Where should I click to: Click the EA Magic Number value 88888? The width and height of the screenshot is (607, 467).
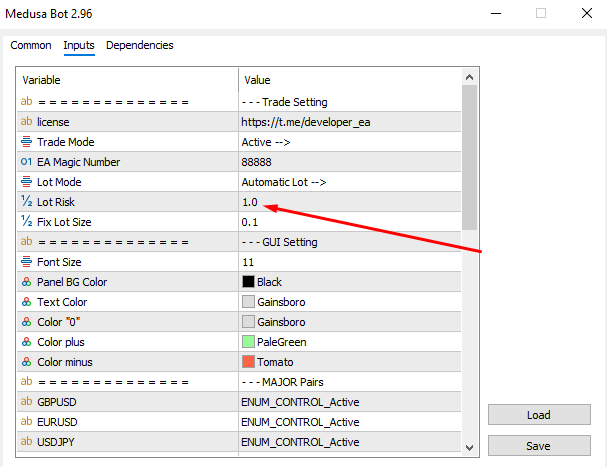tap(256, 162)
